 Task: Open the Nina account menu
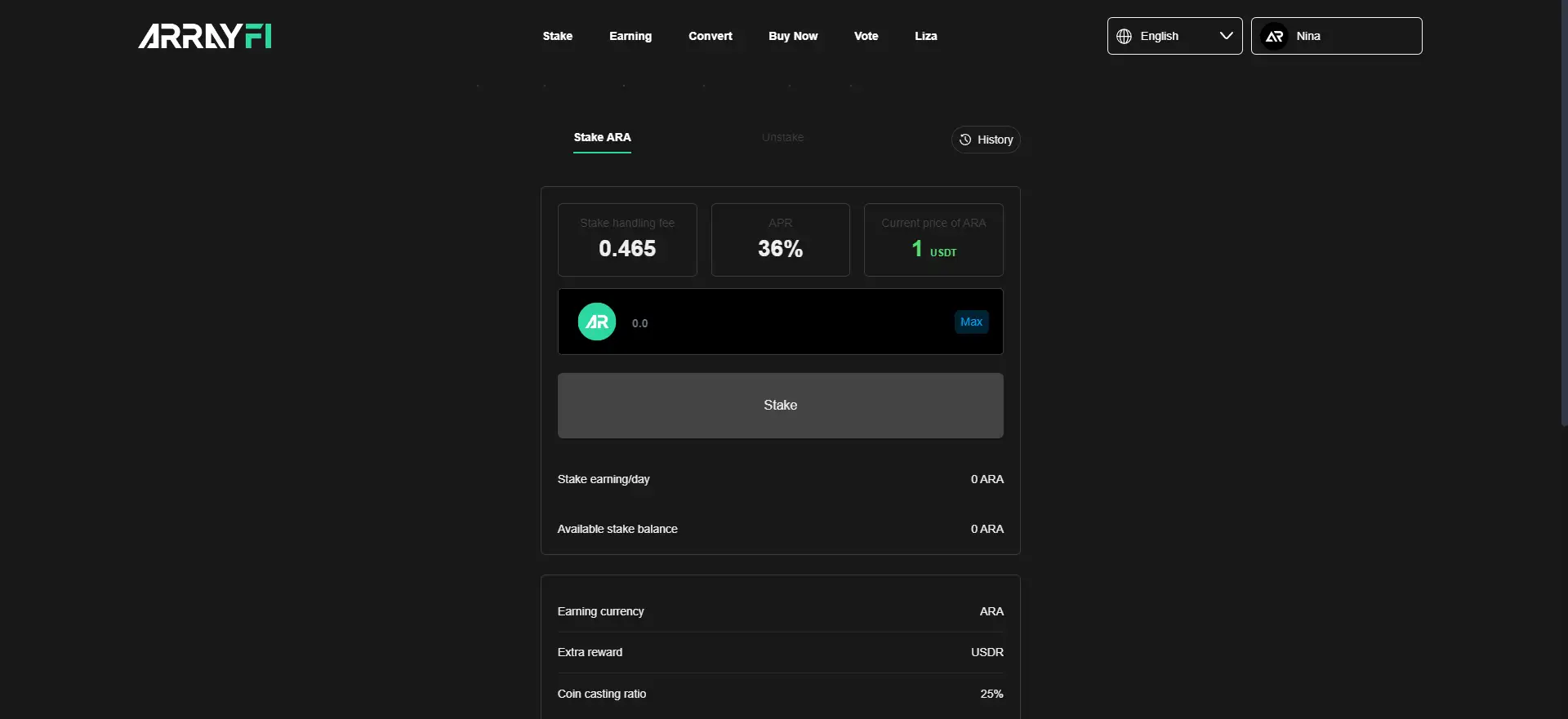tap(1336, 36)
